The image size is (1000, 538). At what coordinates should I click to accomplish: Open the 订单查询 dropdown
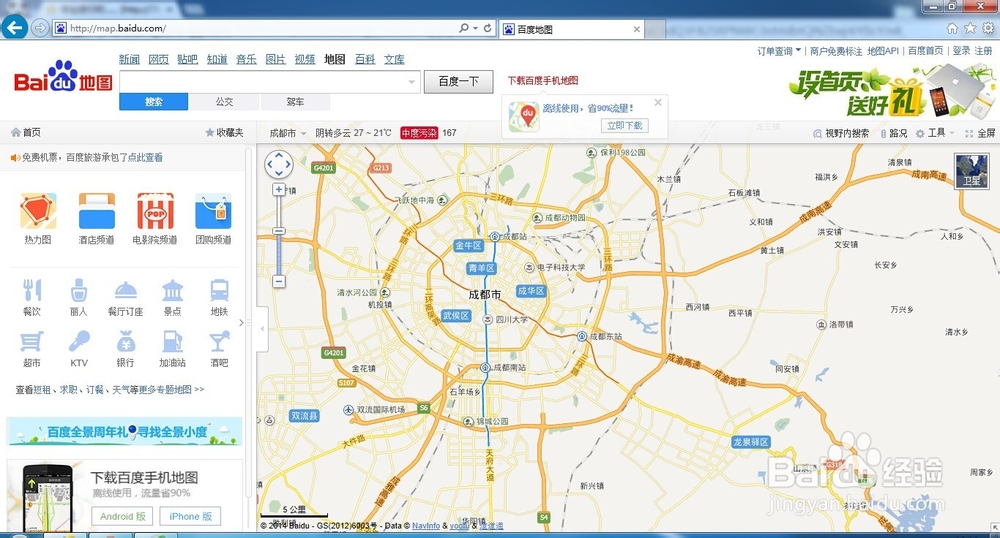pos(779,51)
